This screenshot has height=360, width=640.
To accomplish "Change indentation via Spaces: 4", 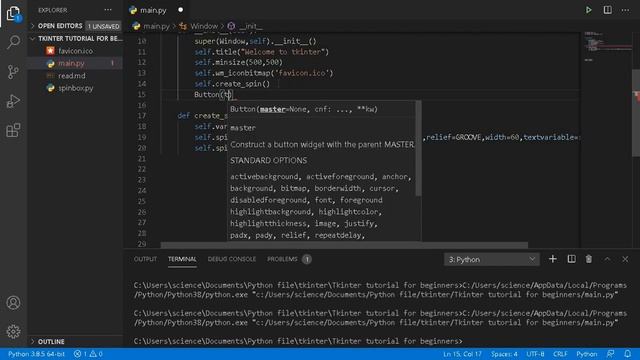I will (x=504, y=354).
